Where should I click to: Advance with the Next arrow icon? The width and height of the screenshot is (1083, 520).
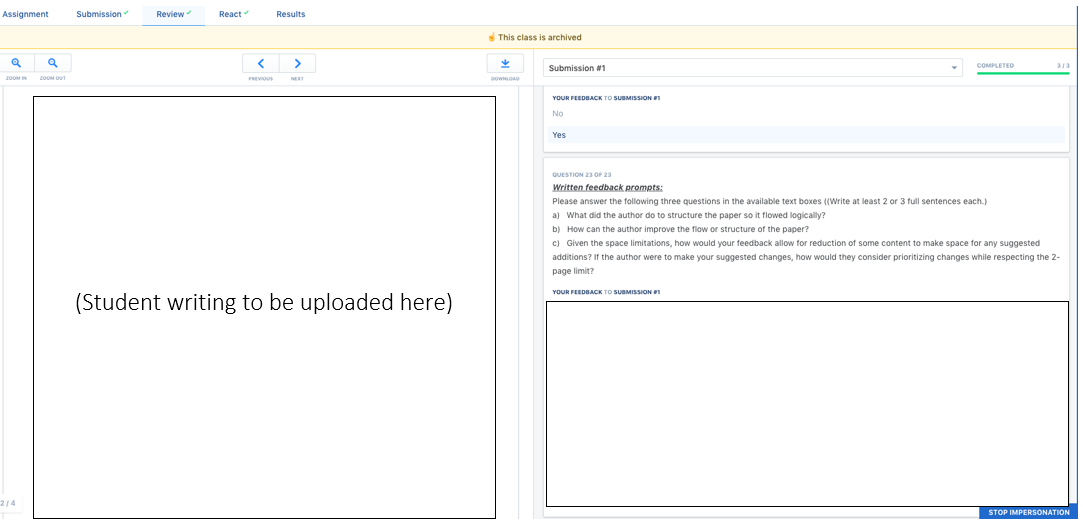click(297, 63)
